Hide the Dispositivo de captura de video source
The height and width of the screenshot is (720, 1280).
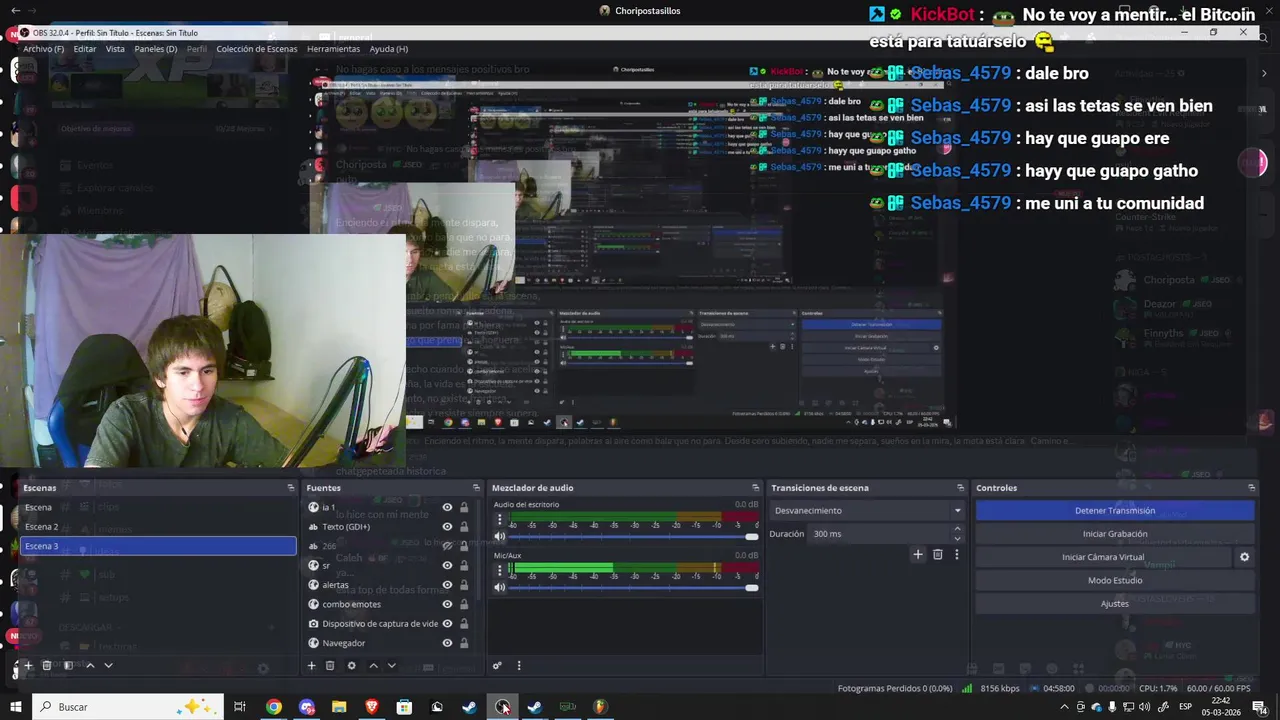click(x=447, y=623)
